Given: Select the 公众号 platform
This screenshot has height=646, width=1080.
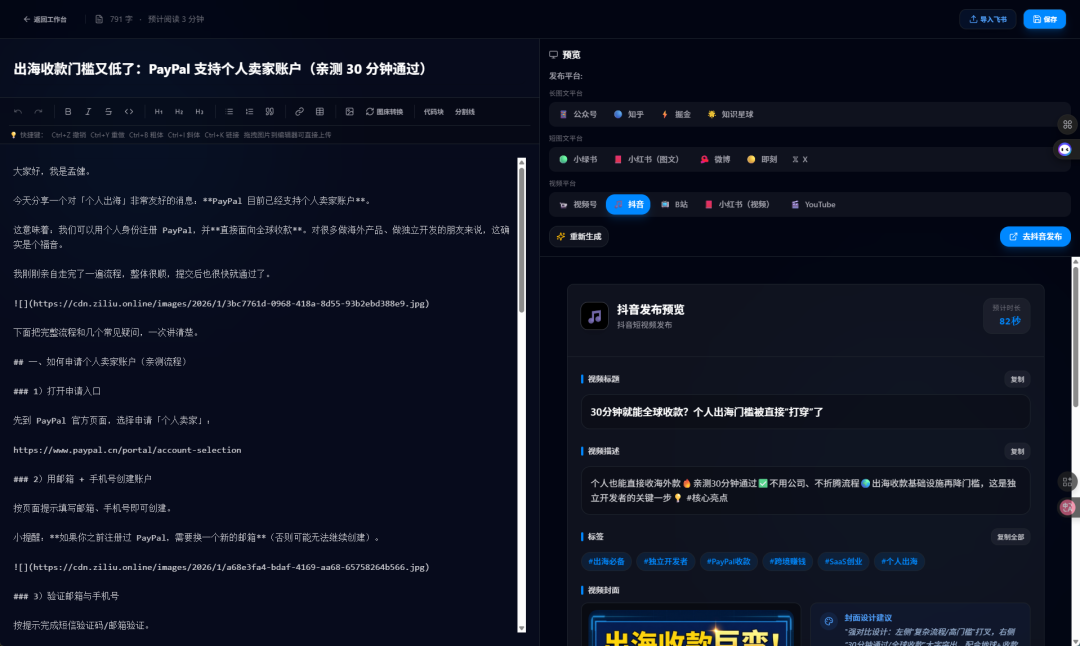Looking at the screenshot, I should point(578,114).
